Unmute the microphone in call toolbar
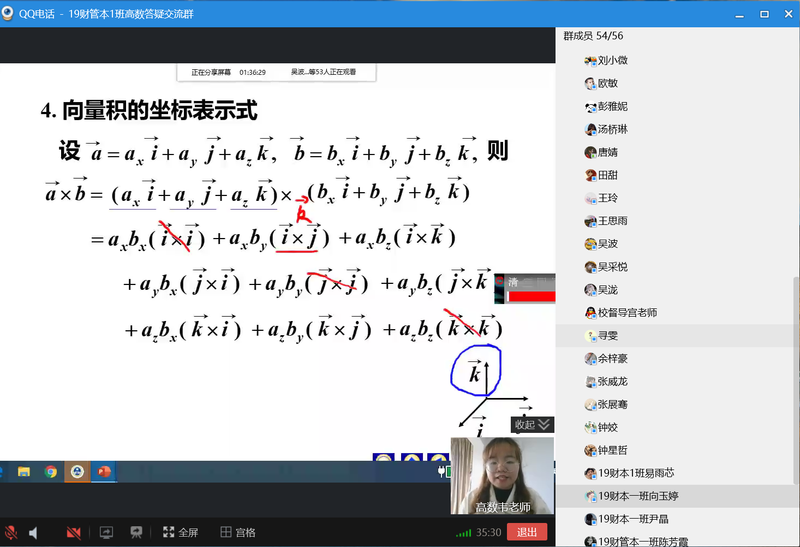 (11, 533)
